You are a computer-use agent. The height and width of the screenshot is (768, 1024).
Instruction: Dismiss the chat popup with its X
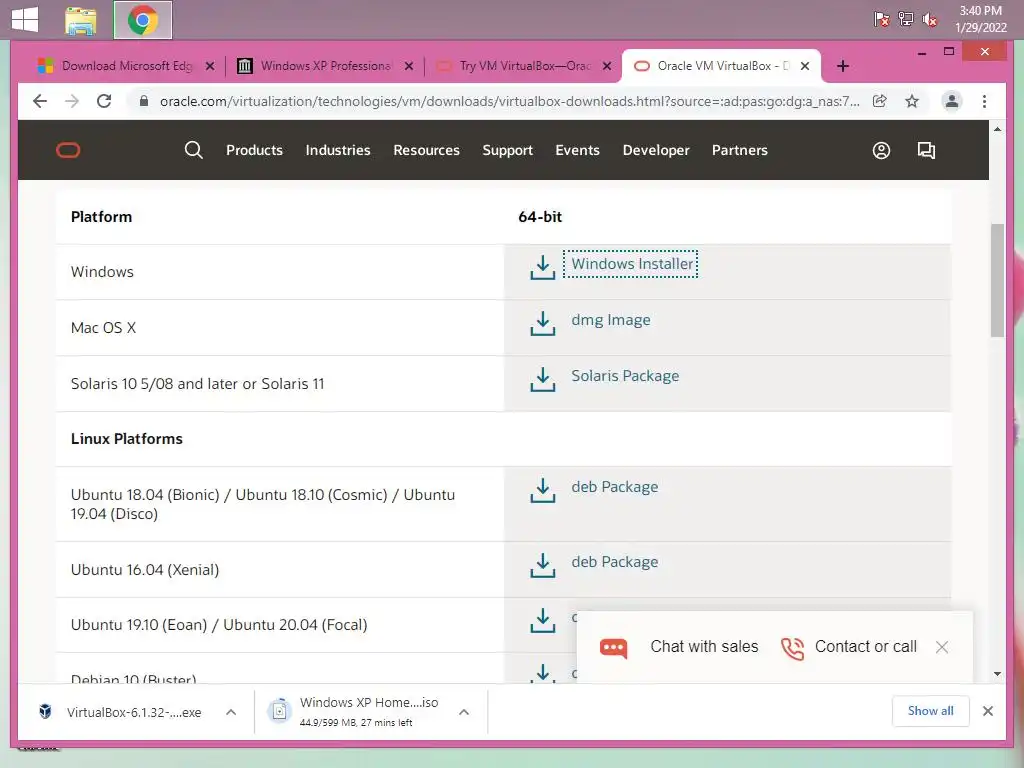(942, 647)
